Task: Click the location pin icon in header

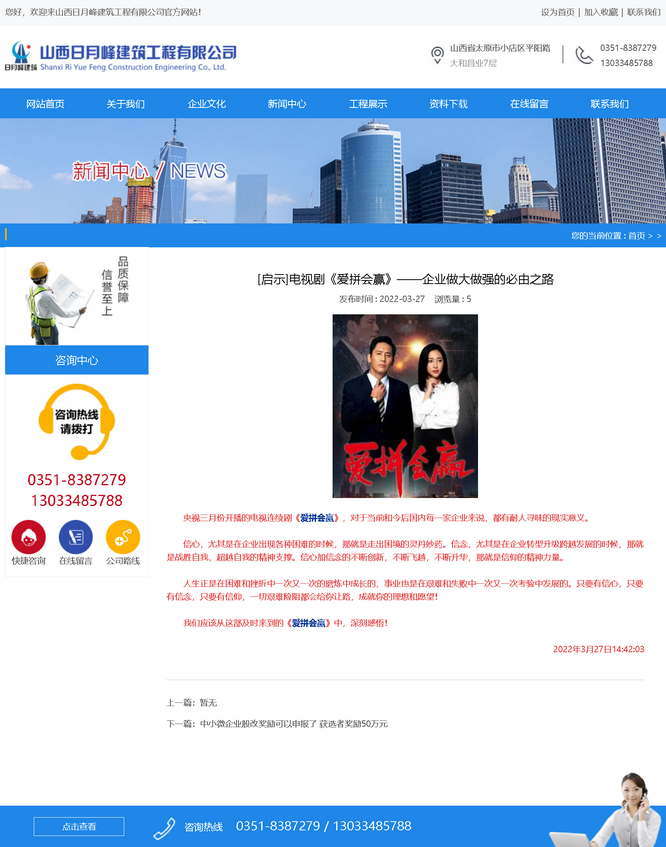Action: 437,55
